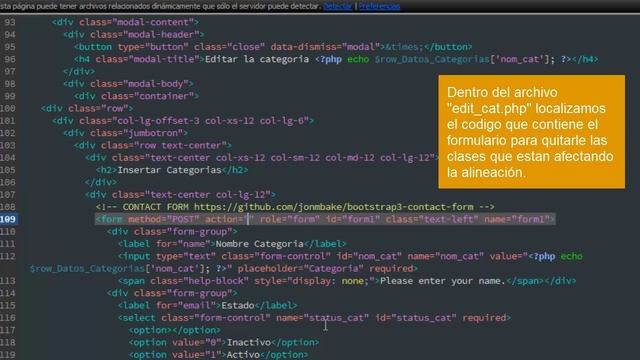Click the placeholder="Categoria" attribute
Image resolution: width=640 pixels, height=360 pixels.
pos(300,269)
